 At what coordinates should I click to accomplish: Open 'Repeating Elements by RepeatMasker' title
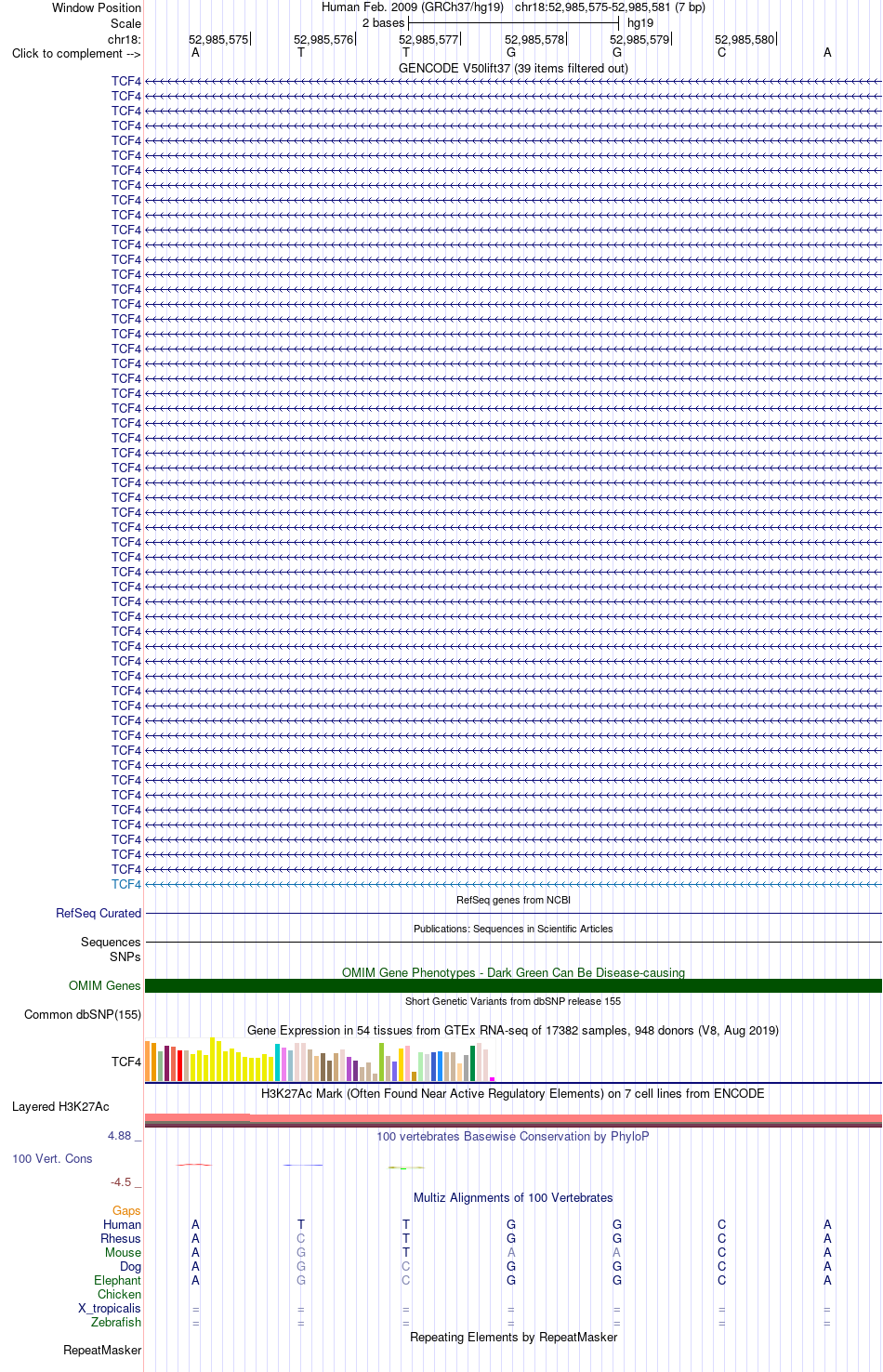coord(513,1337)
